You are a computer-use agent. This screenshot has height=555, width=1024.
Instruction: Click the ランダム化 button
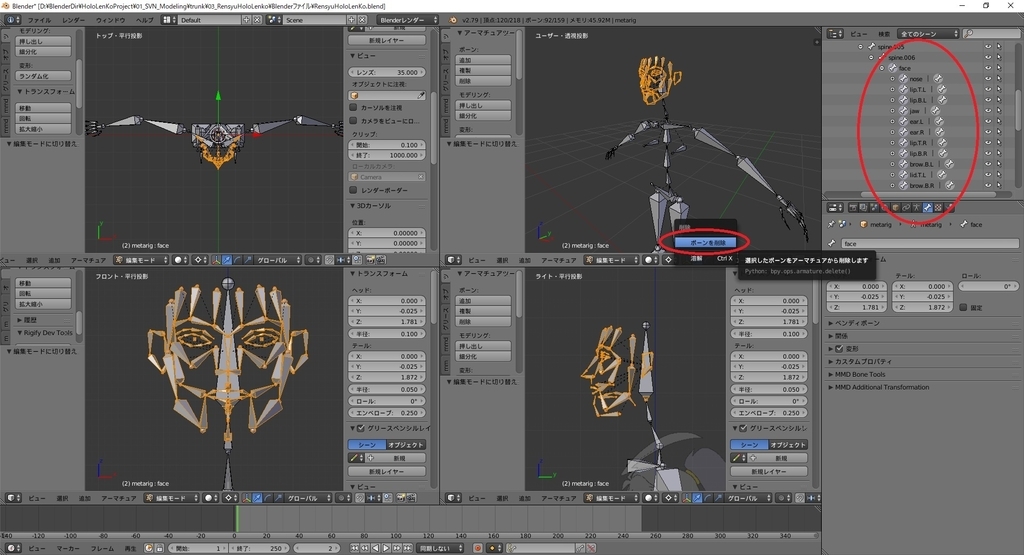pyautogui.click(x=43, y=76)
